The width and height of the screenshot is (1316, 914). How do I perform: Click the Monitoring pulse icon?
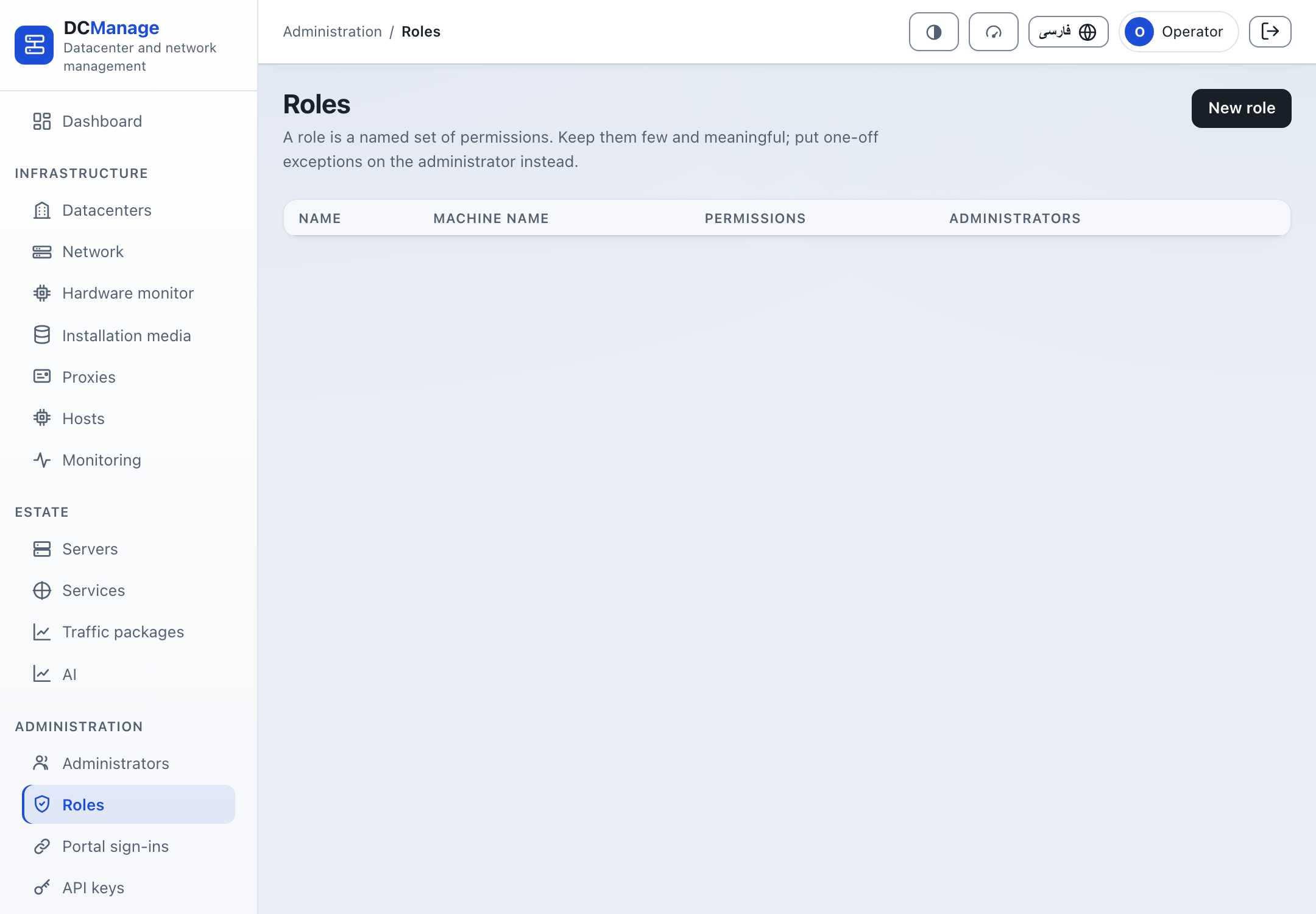(x=42, y=460)
